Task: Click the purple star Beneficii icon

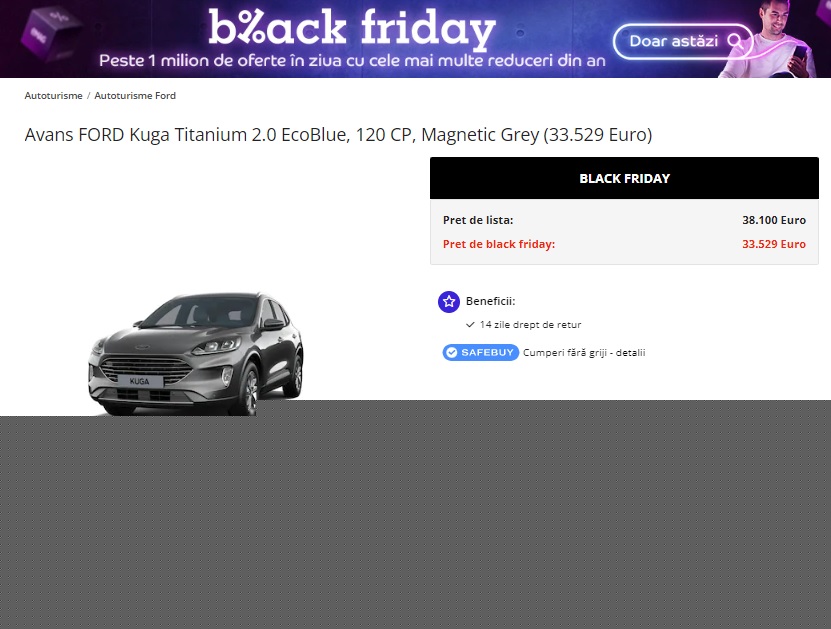Action: coord(449,302)
